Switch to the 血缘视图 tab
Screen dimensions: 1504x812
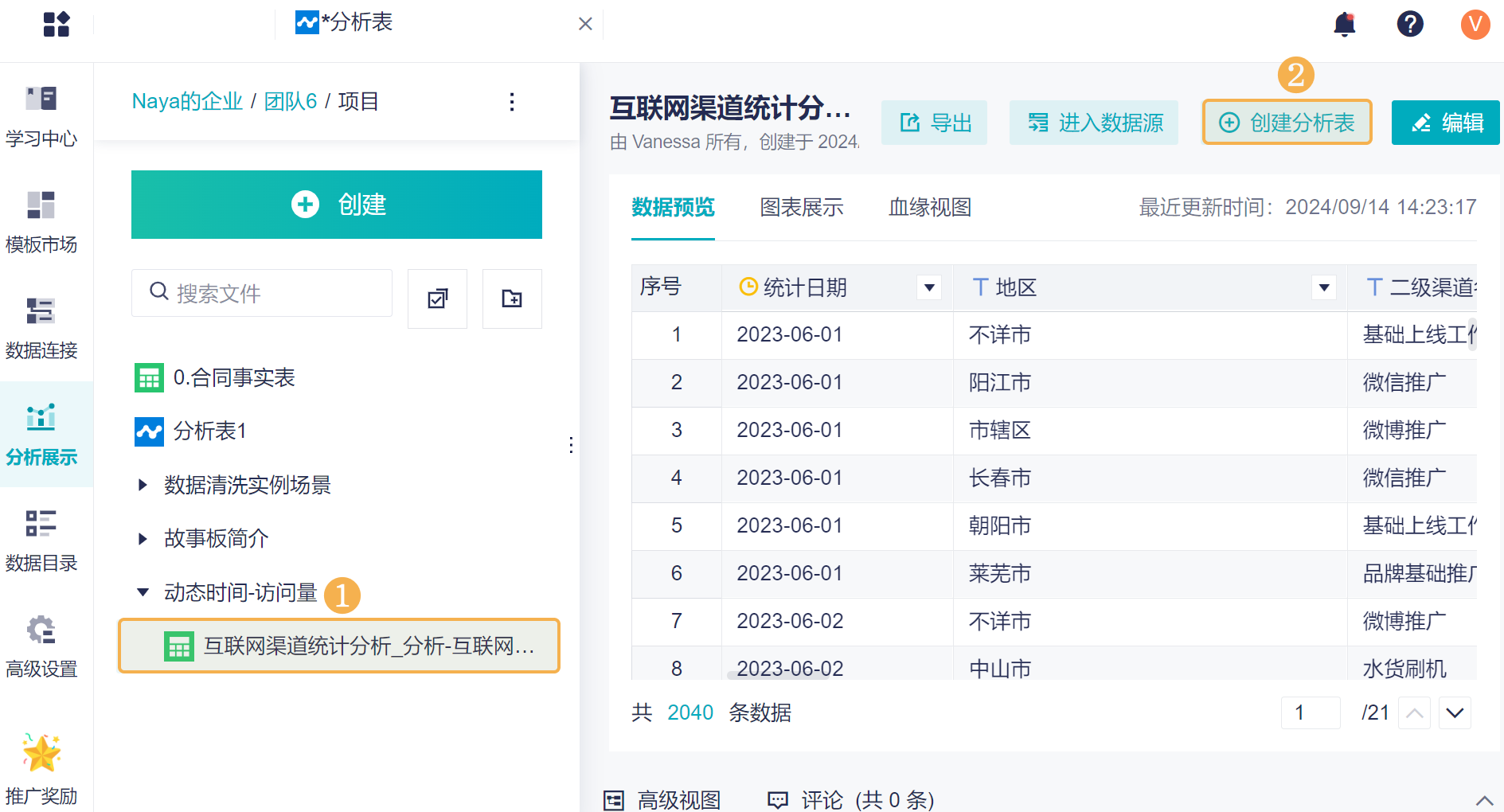coord(929,208)
